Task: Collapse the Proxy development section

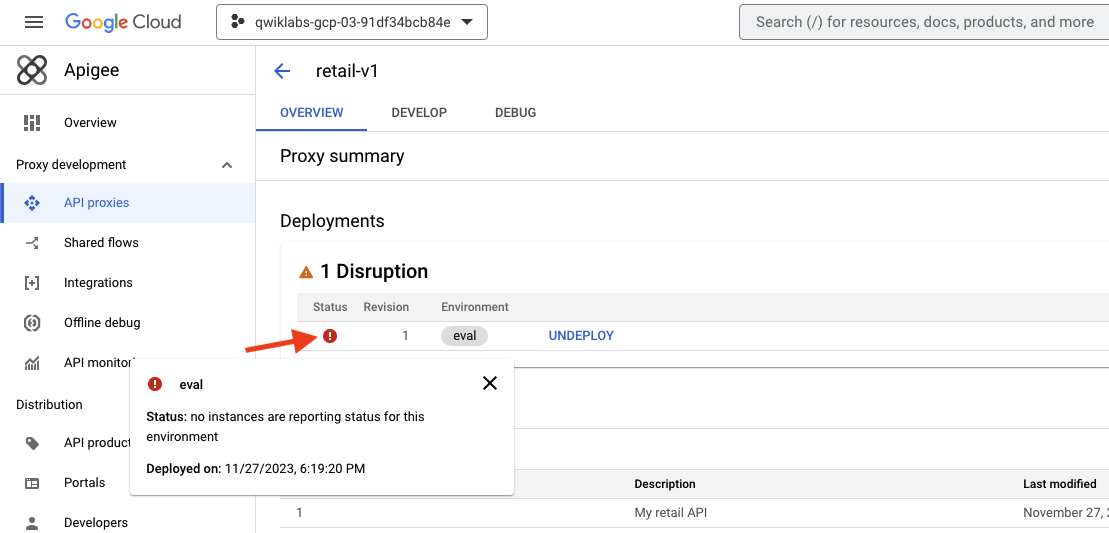Action: [x=227, y=165]
